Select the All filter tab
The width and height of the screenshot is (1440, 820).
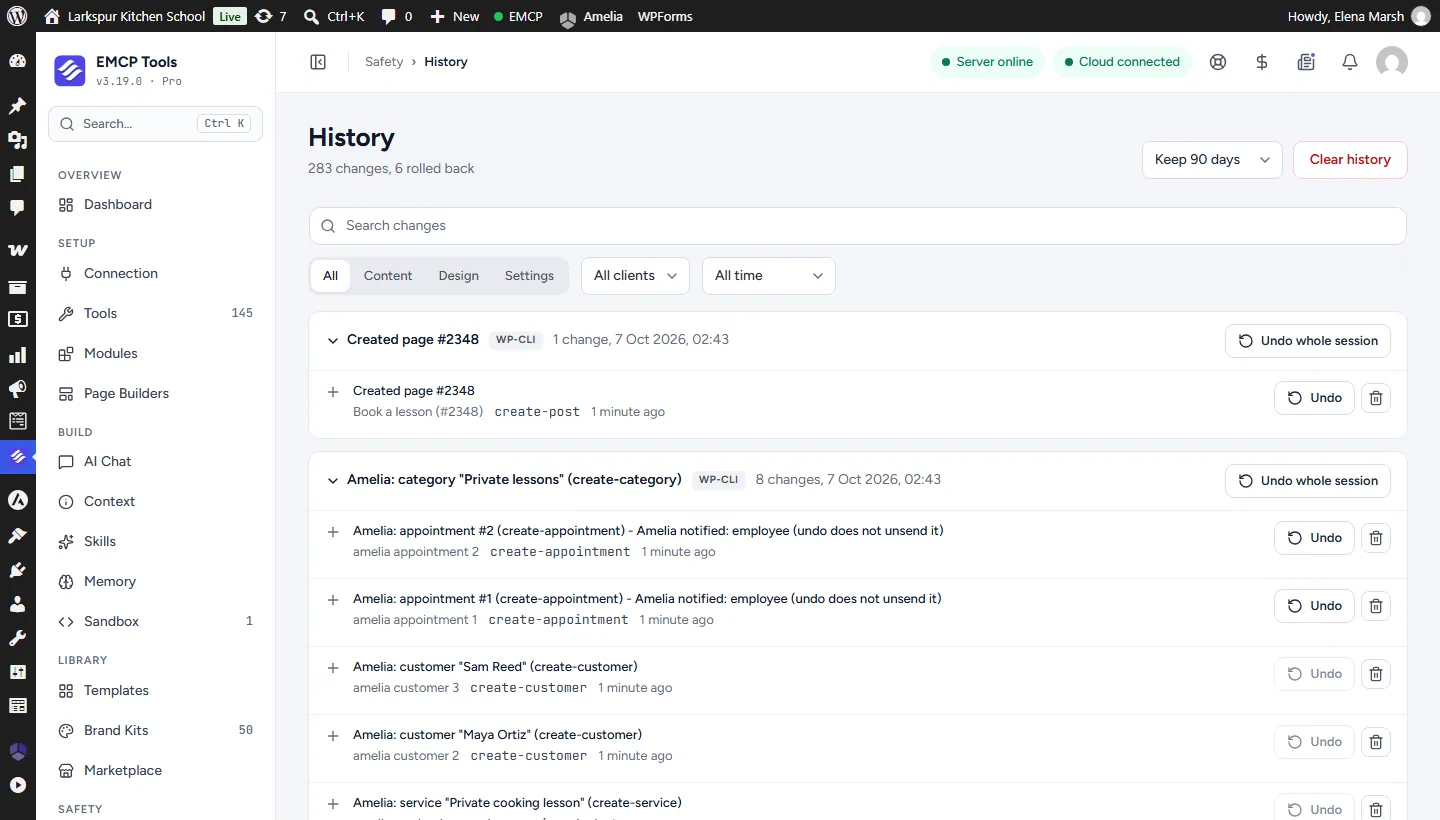tap(330, 276)
